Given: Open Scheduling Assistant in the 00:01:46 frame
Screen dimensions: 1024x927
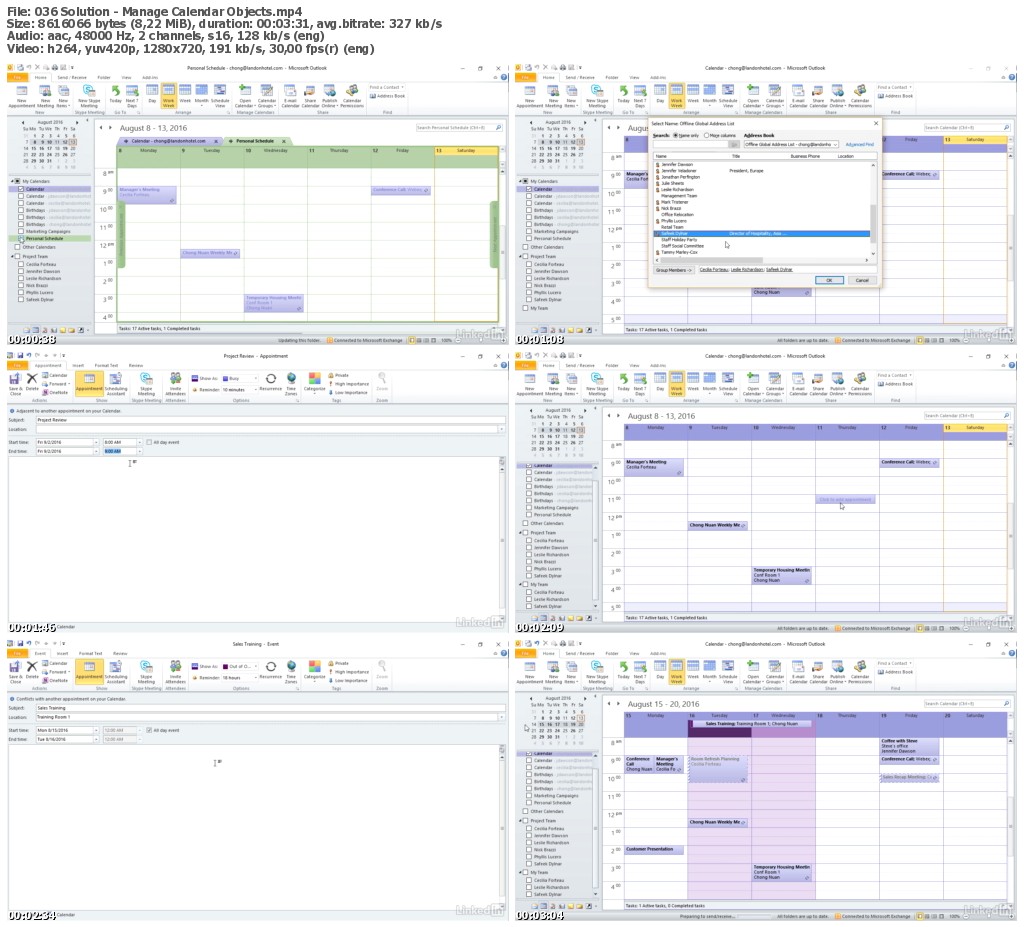Looking at the screenshot, I should pos(116,383).
